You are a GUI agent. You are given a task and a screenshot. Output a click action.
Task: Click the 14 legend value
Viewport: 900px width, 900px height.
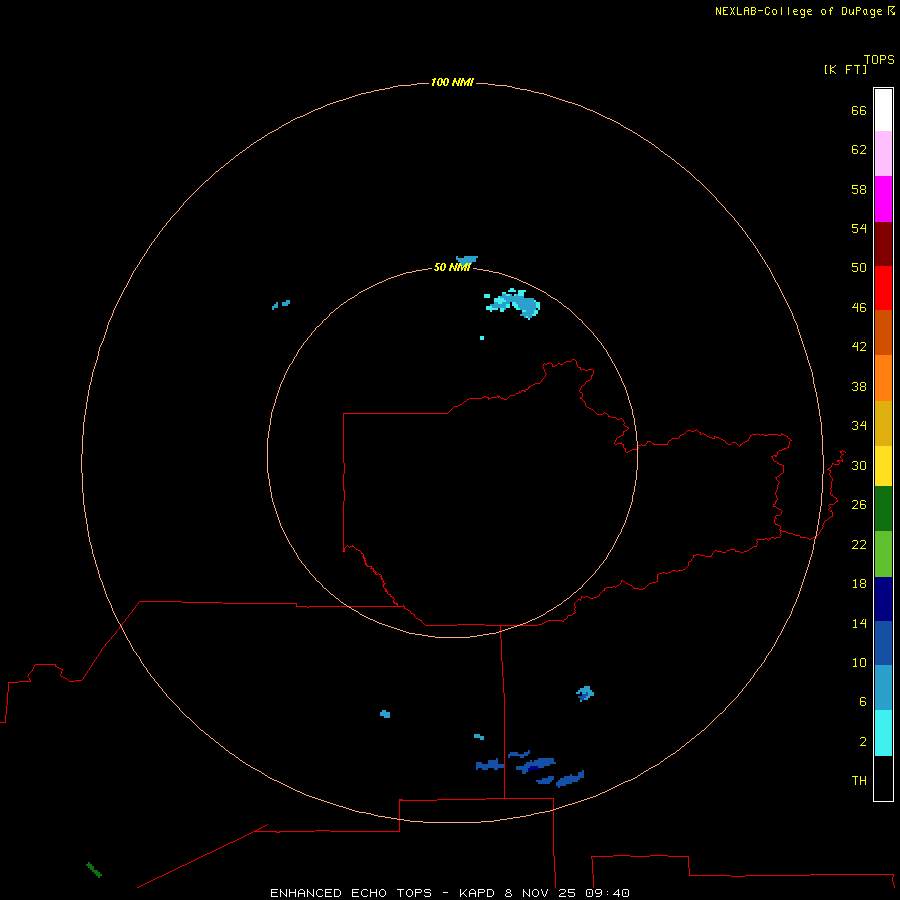[859, 623]
